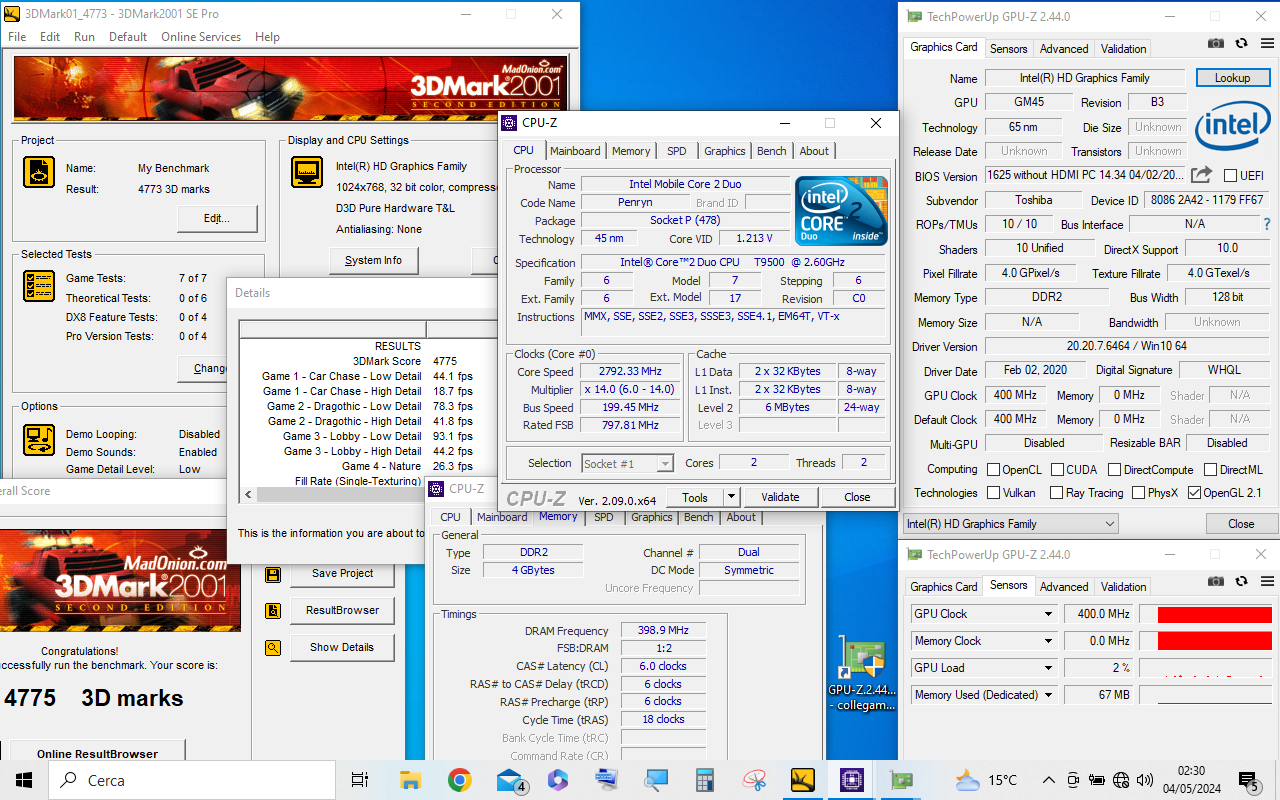
Task: Switch to Bench tab in front CPU-Z window
Action: (x=771, y=151)
